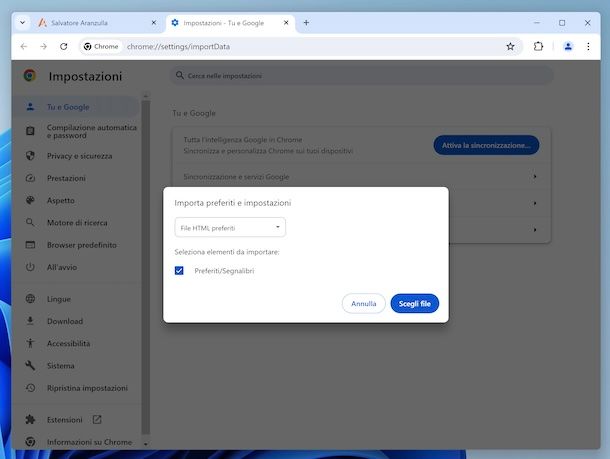Uncheck the Preferiti/Segnalibri checkbox
Screen dimensions: 610x459
(x=179, y=270)
